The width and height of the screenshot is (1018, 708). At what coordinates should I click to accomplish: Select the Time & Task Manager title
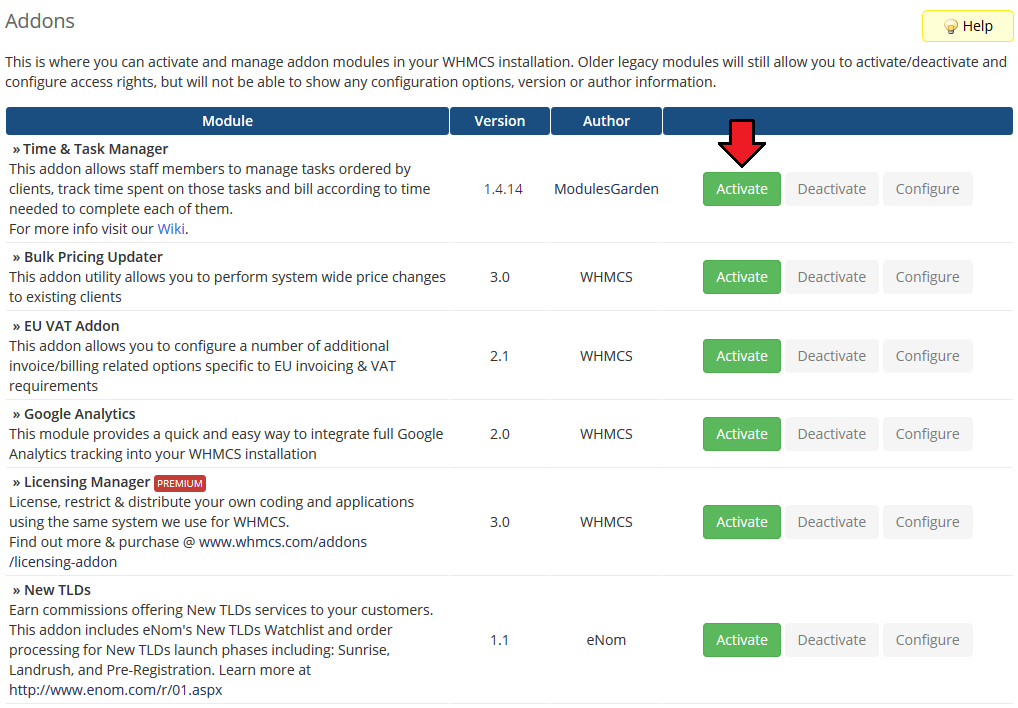tap(95, 149)
